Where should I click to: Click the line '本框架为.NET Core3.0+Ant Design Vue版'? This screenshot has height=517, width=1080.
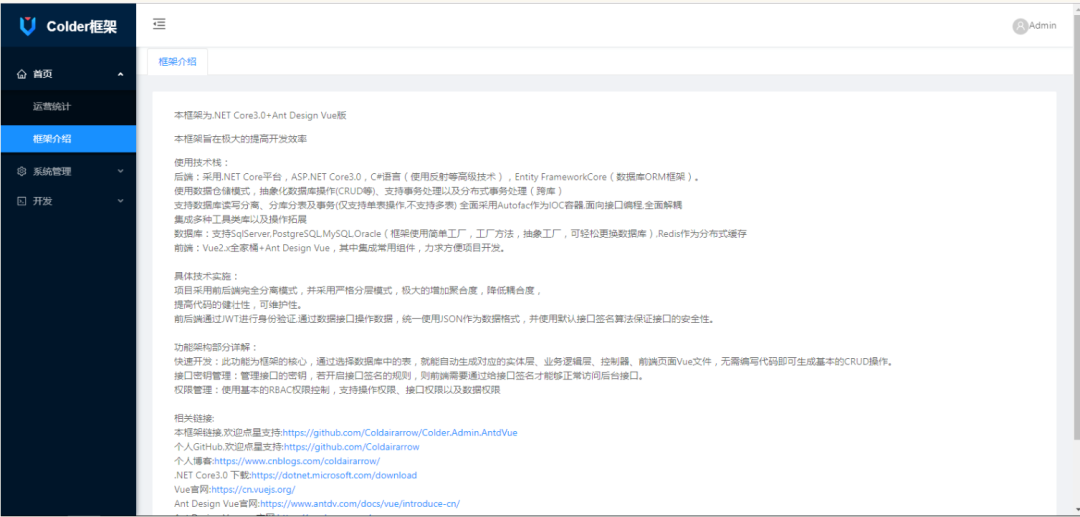click(x=260, y=116)
